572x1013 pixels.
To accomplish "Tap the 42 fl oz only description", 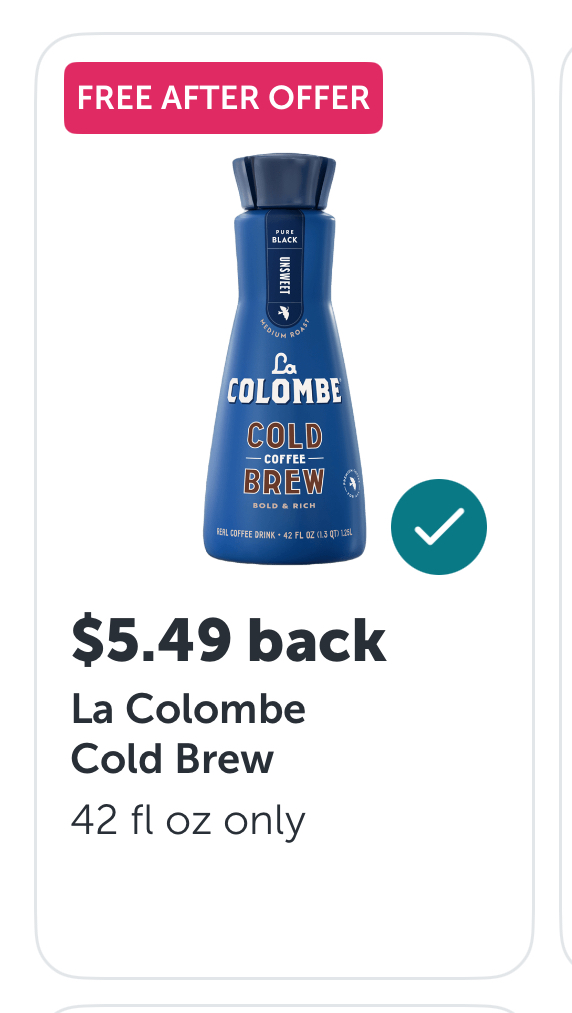I will 188,822.
